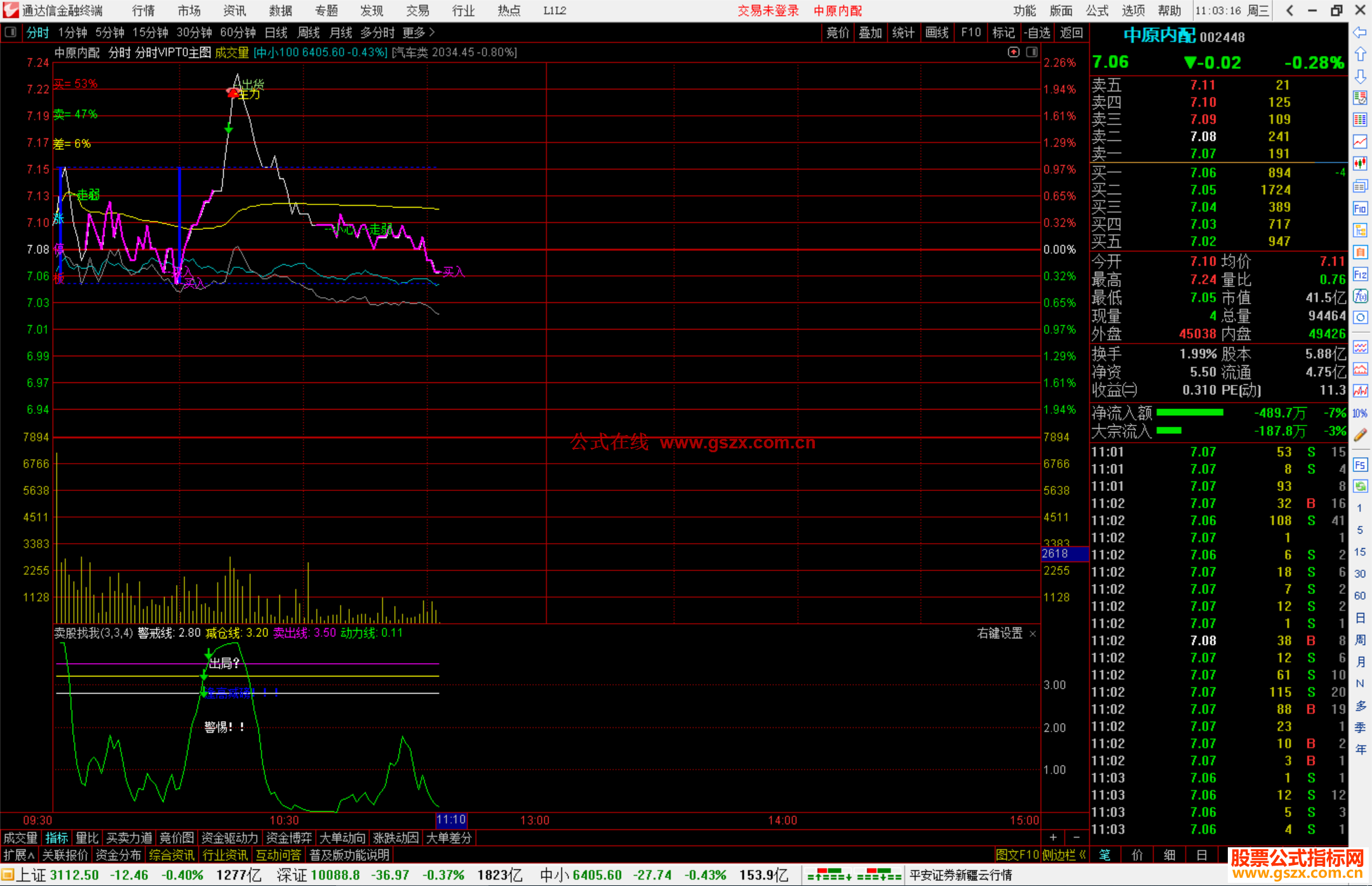
Task: Toggle the panel icon left of 分时
Action: (x=11, y=32)
